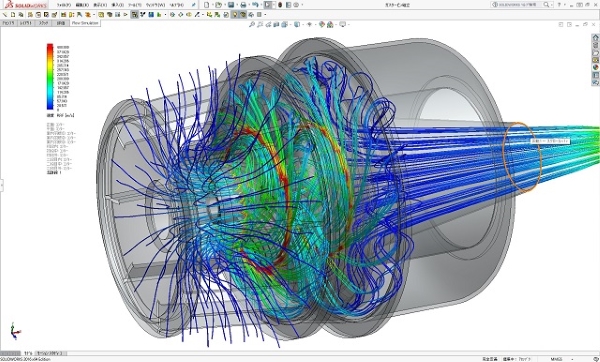The height and width of the screenshot is (362, 600).
Task: Toggle the pin icon beside the menu bar
Action: point(194,5)
